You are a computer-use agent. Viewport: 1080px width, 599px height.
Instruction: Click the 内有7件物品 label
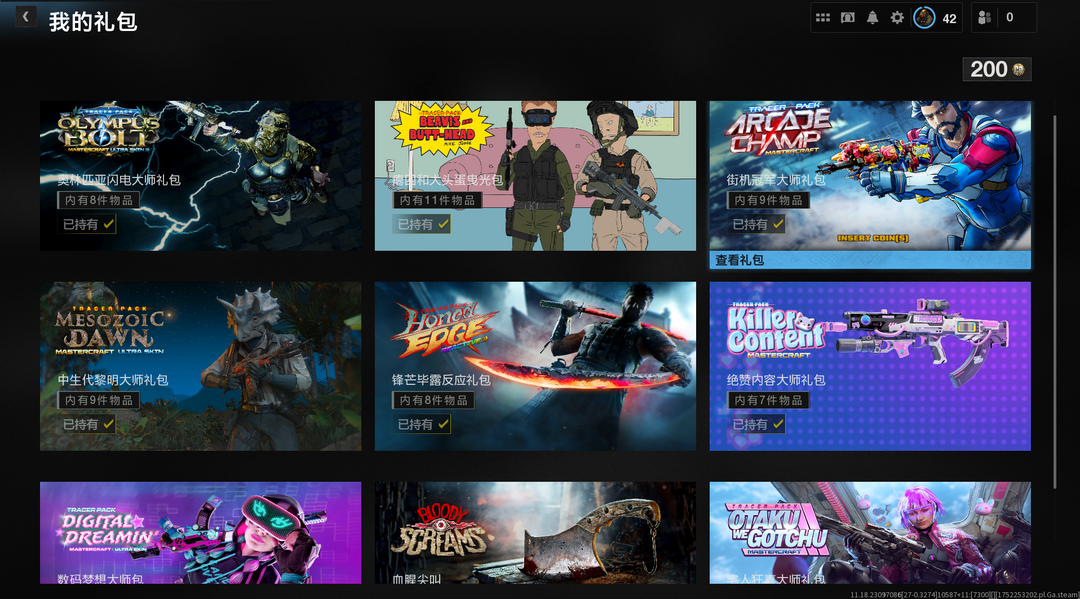[x=768, y=400]
